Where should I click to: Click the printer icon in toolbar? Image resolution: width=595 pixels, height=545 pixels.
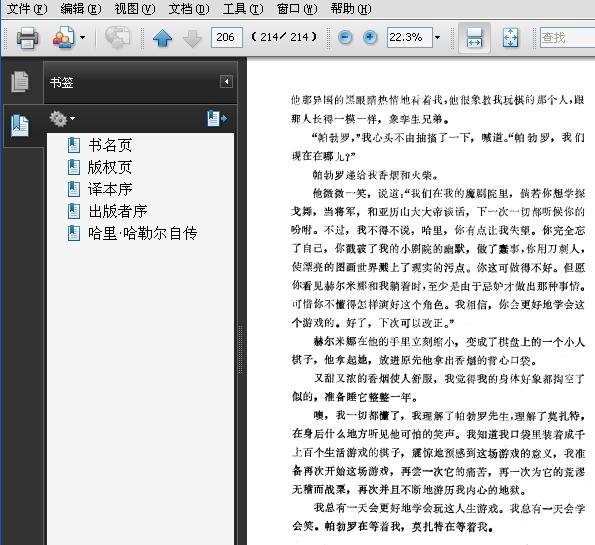pyautogui.click(x=27, y=38)
